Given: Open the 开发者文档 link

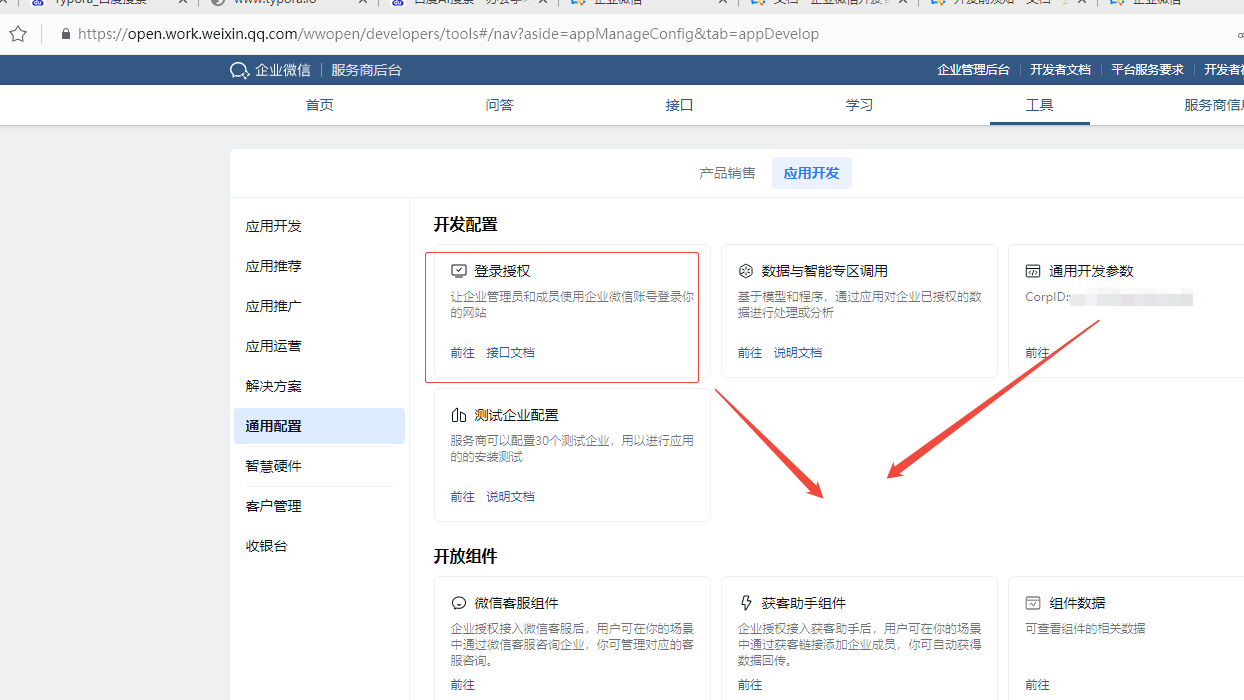Looking at the screenshot, I should tap(1059, 69).
